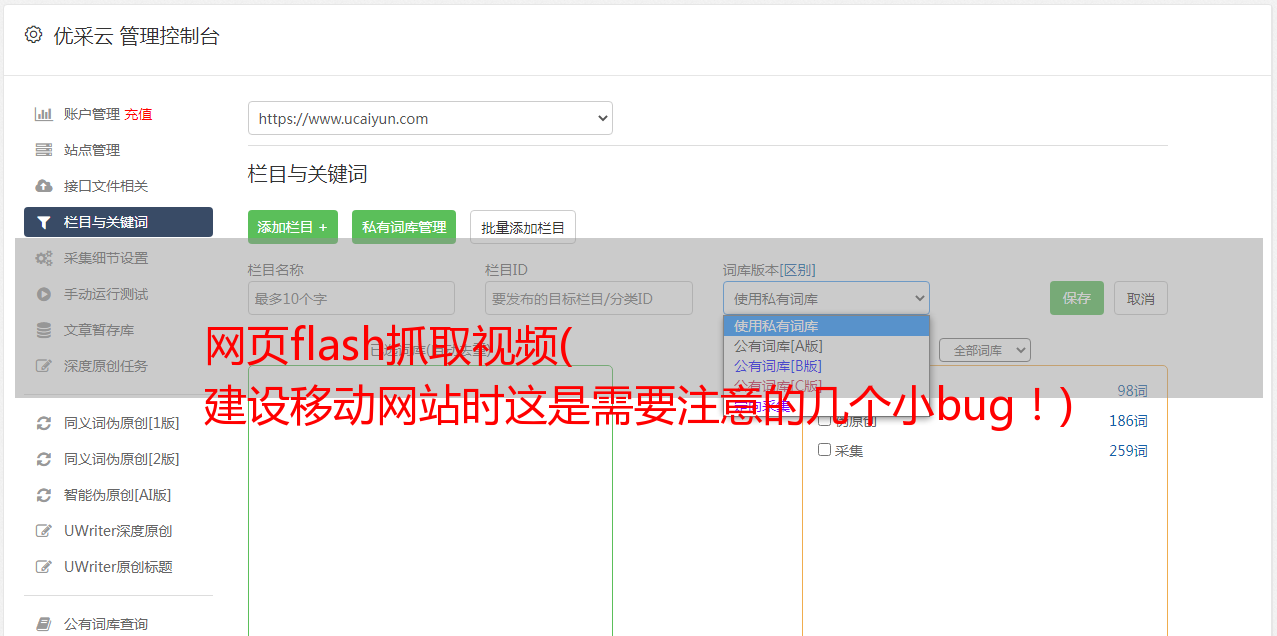Choose 公有词库[B版] option in the list
The width and height of the screenshot is (1277, 636).
pos(826,366)
